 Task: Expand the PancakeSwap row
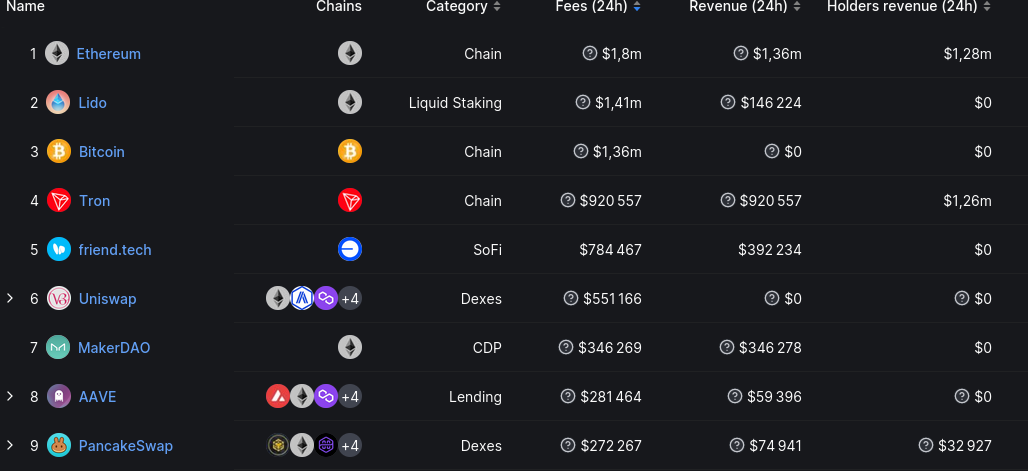(10, 446)
